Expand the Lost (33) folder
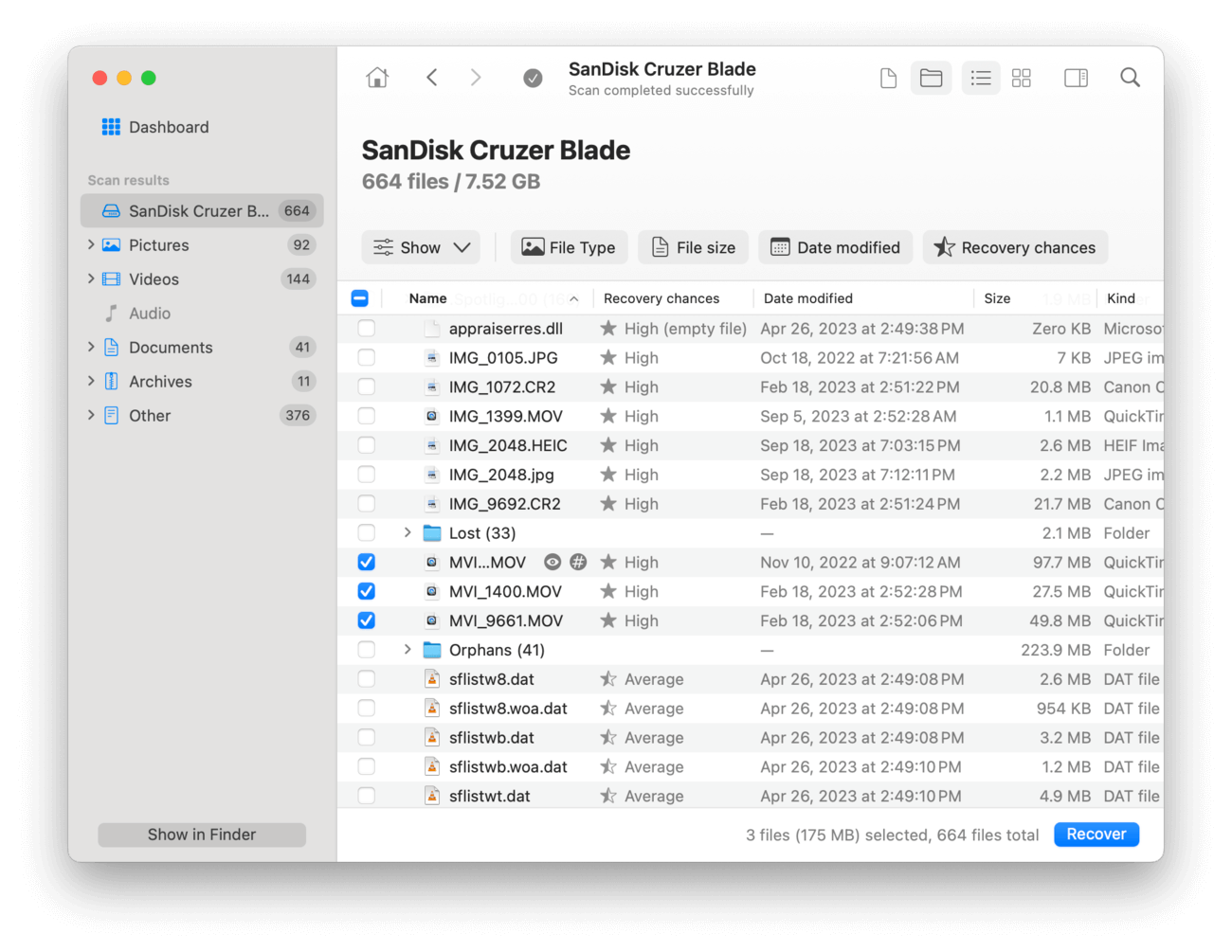 [408, 532]
